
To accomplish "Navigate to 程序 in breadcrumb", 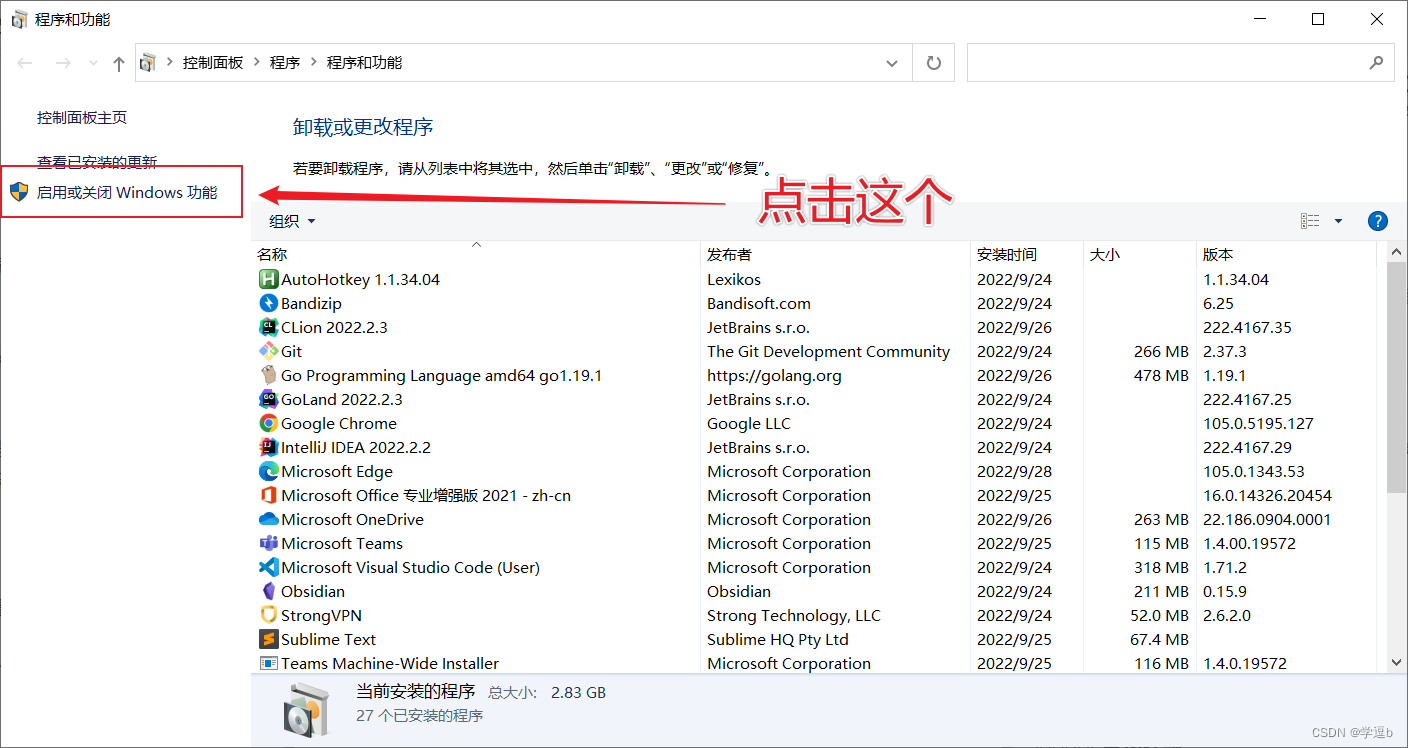I will pos(285,63).
